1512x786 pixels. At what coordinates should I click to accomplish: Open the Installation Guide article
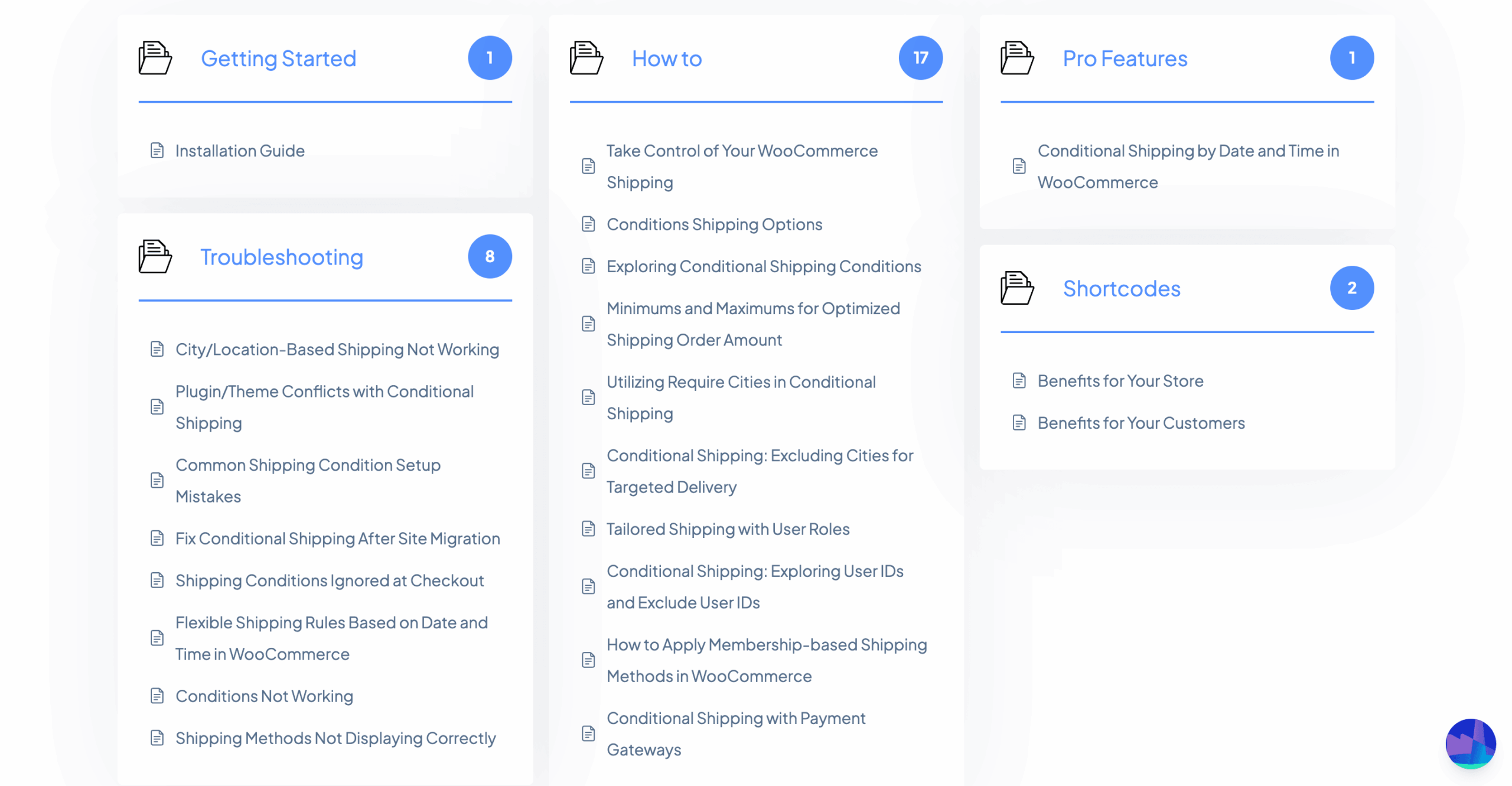[240, 151]
